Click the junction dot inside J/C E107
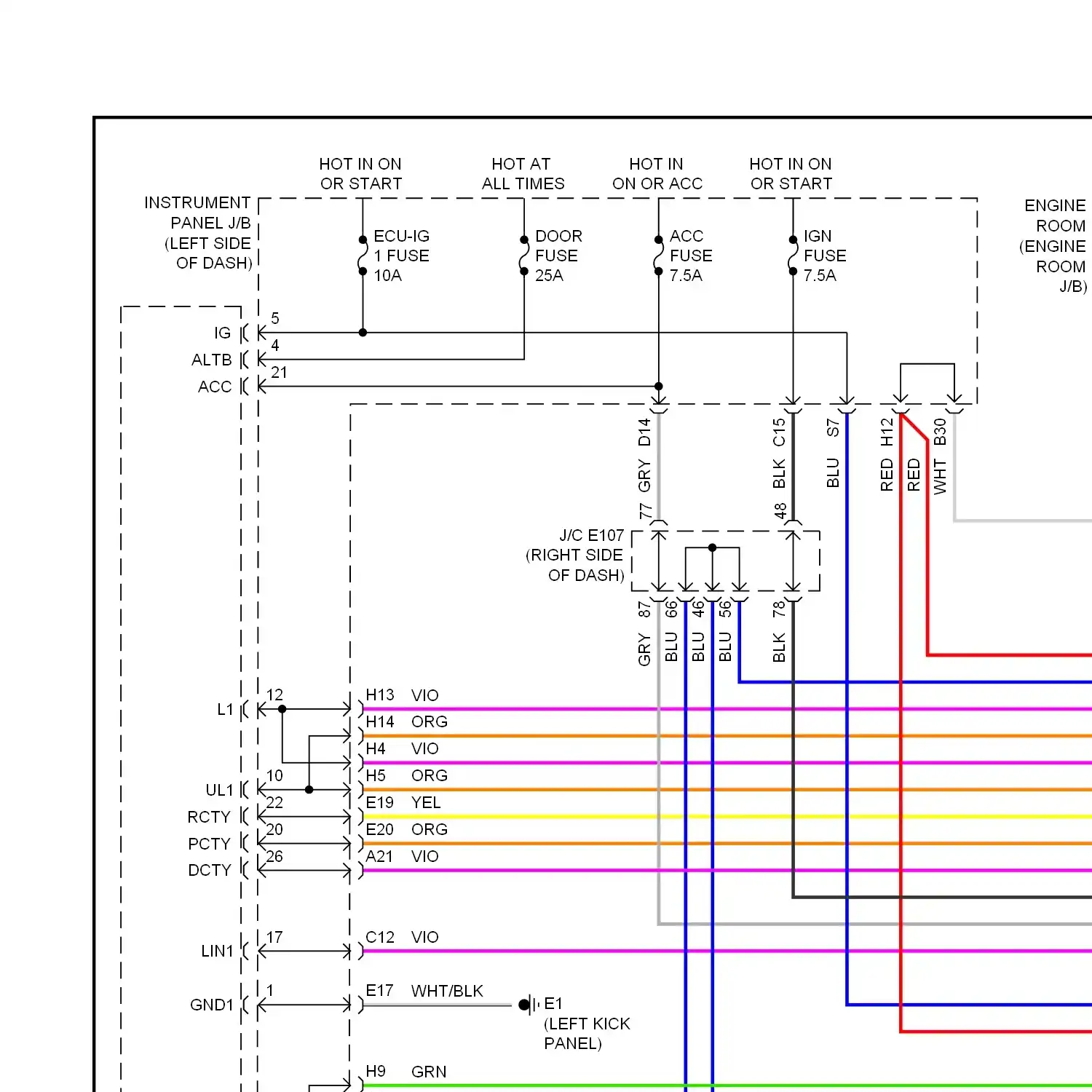The image size is (1092, 1092). (x=712, y=547)
